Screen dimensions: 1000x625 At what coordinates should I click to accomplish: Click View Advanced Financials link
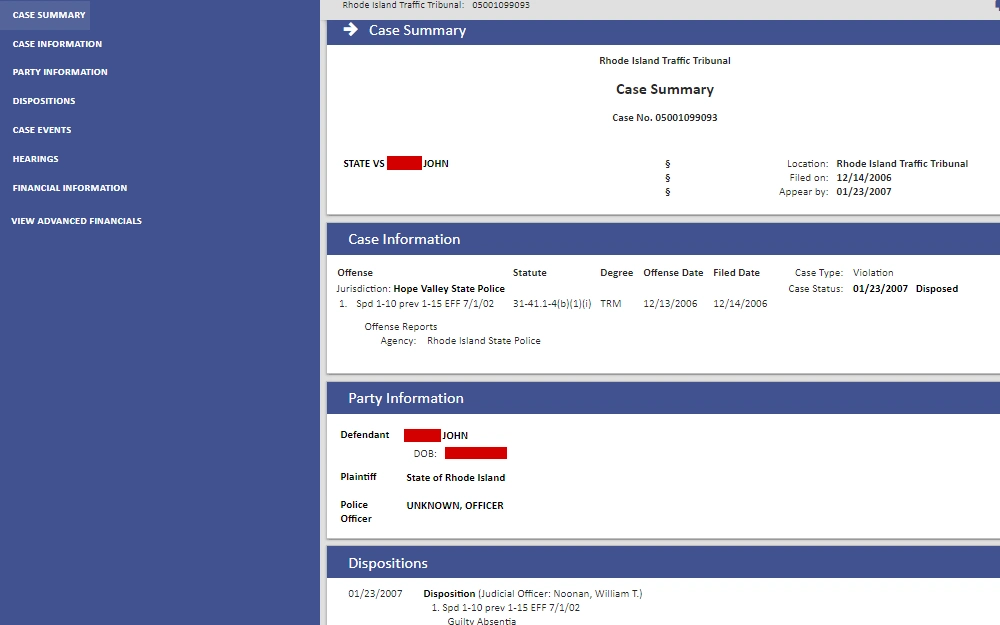coord(76,221)
